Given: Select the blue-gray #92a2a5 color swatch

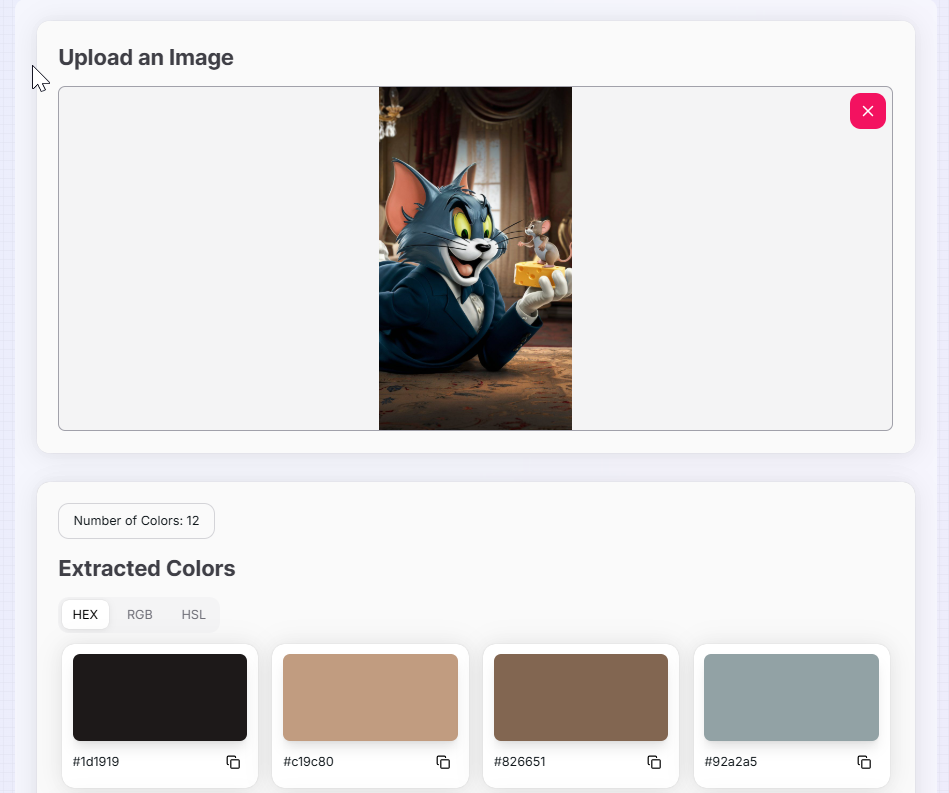Looking at the screenshot, I should coord(791,696).
